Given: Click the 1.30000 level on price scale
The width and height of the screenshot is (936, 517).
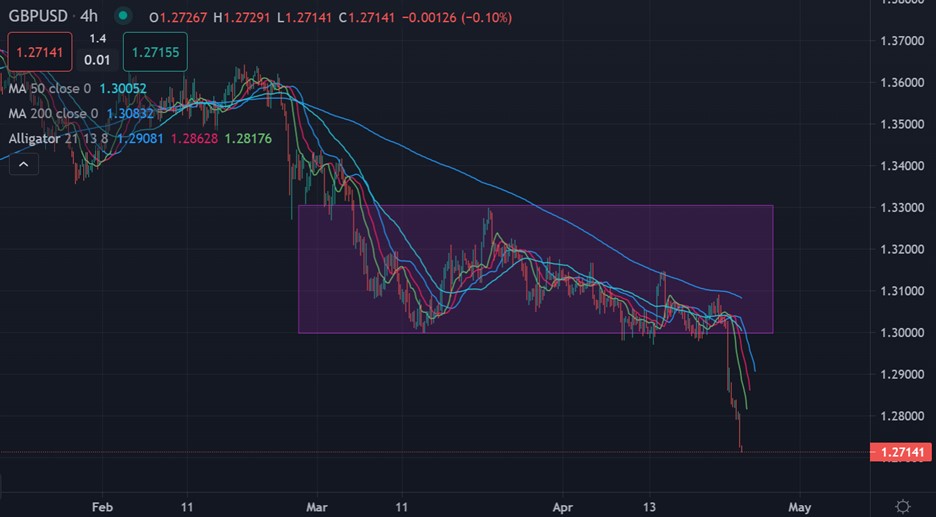Looking at the screenshot, I should (x=901, y=333).
